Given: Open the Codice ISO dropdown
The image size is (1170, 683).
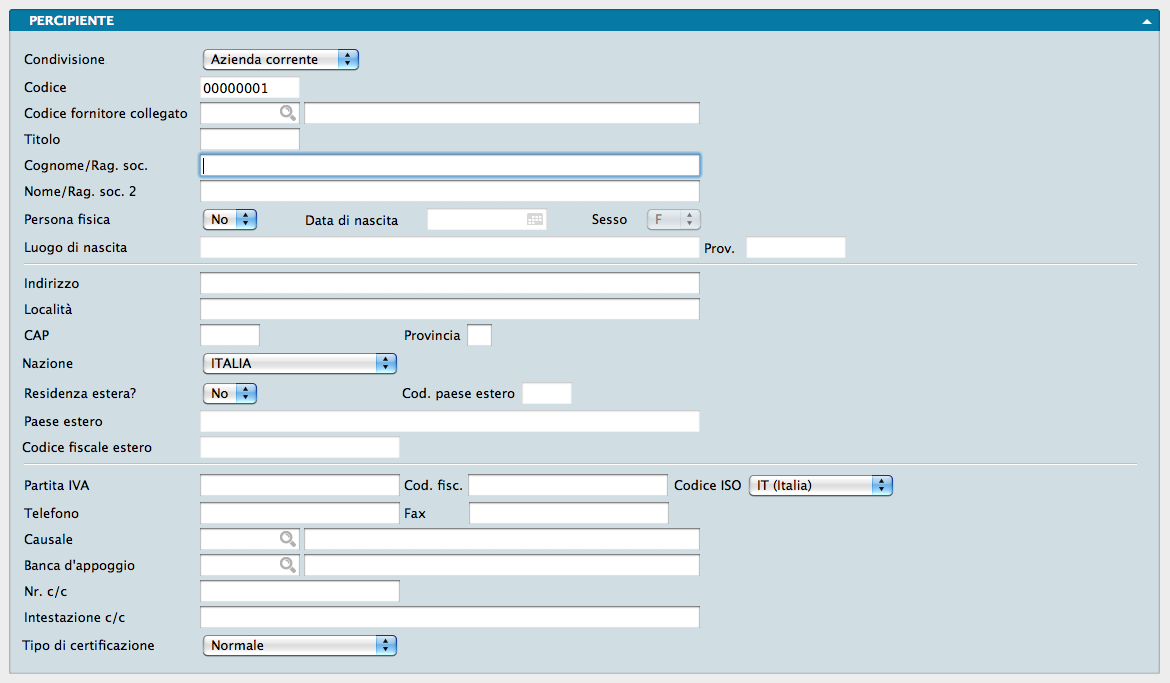Looking at the screenshot, I should [820, 486].
